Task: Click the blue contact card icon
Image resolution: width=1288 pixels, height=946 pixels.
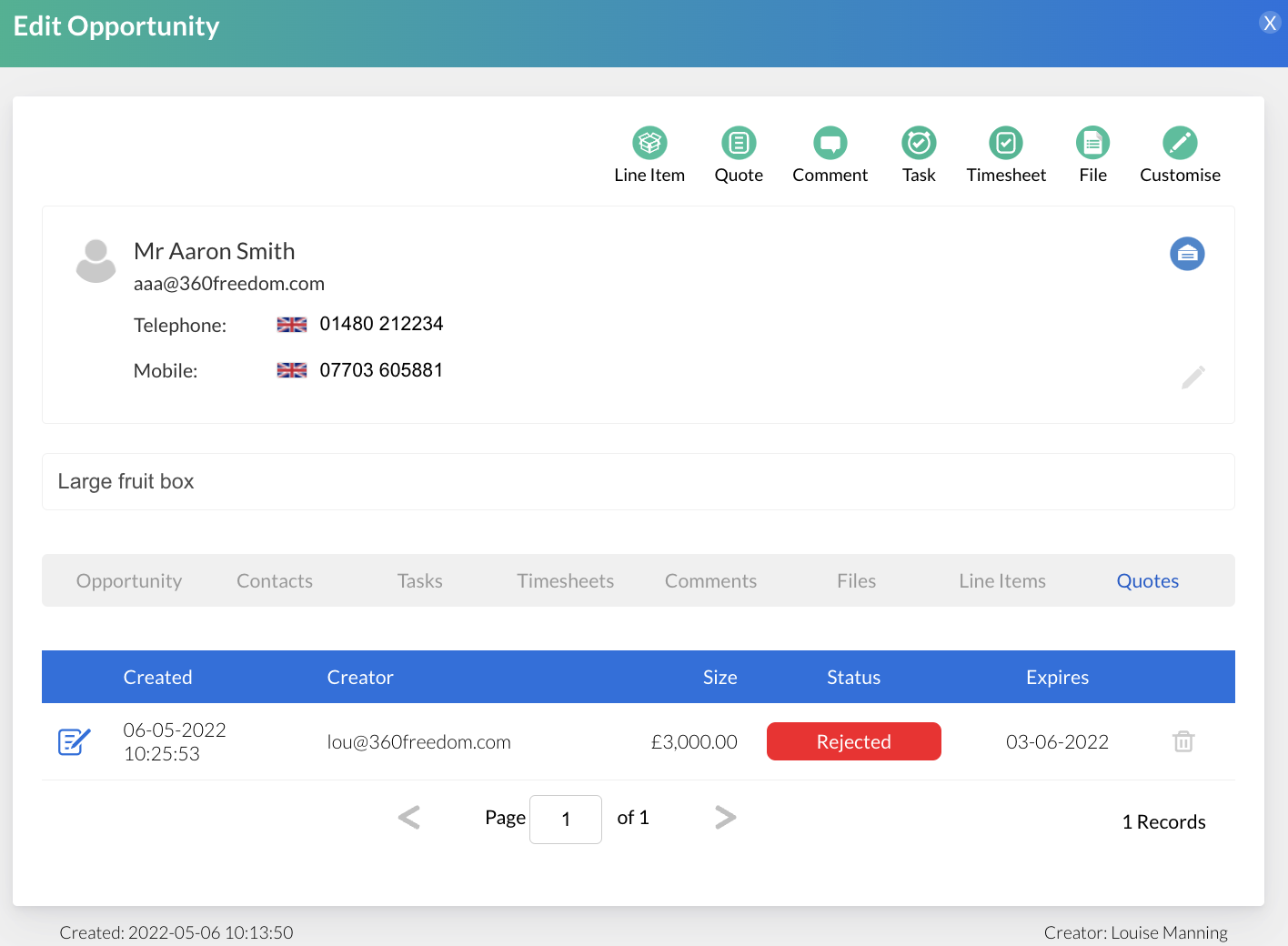Action: pos(1187,254)
